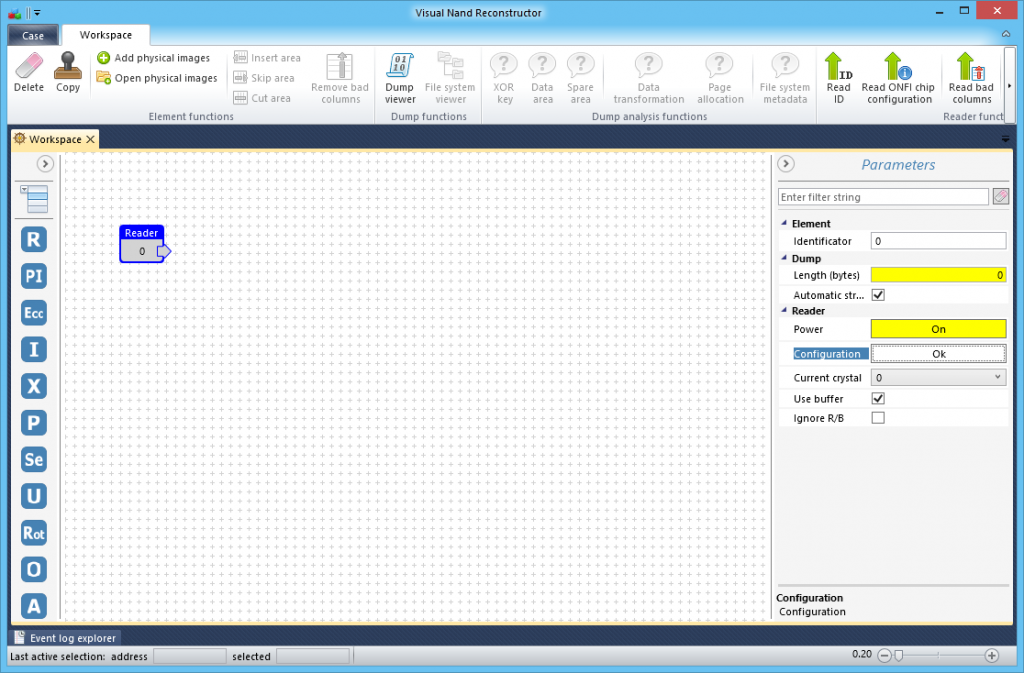Click the Identificator value field

click(x=938, y=241)
